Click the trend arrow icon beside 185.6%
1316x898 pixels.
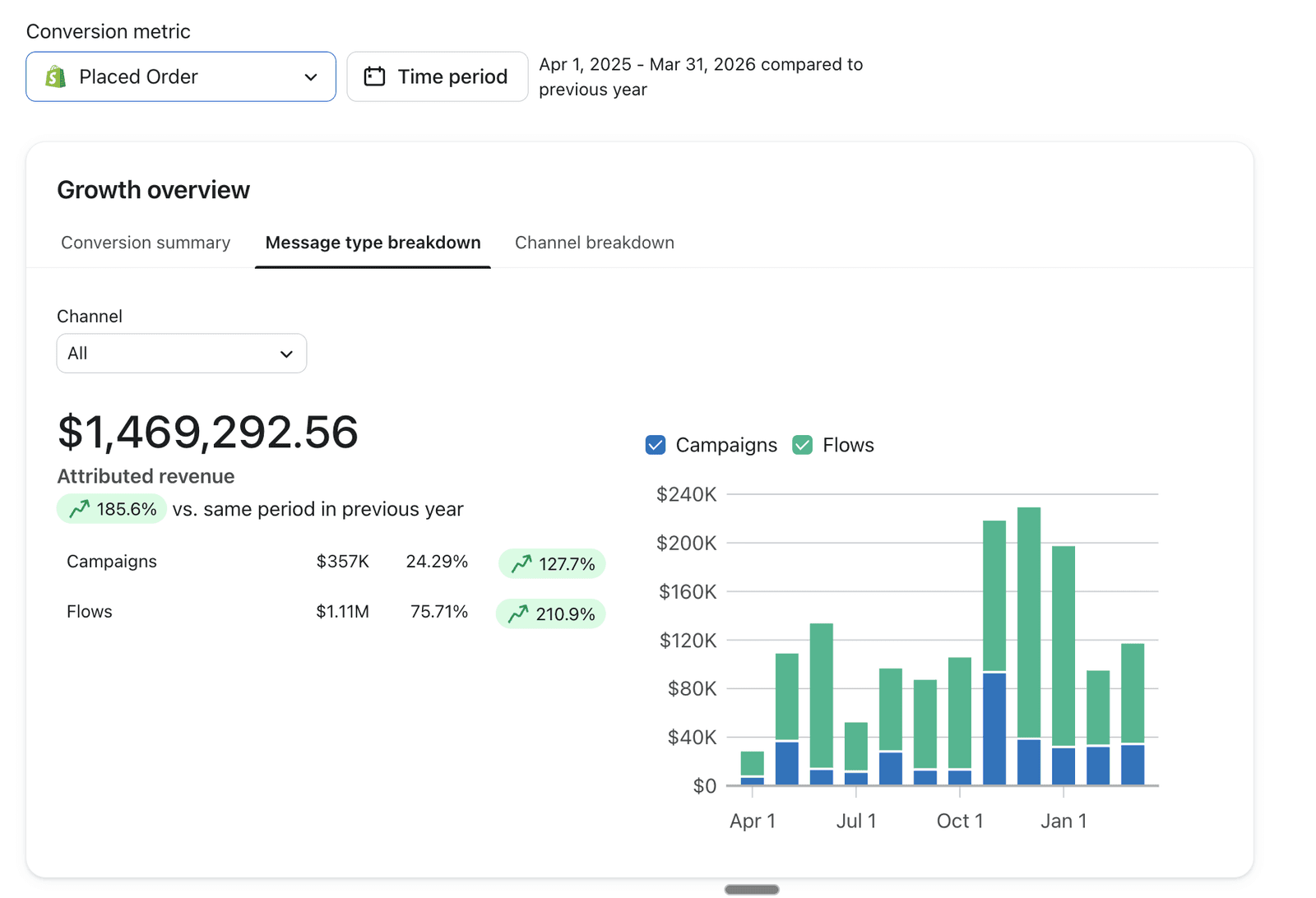coord(79,509)
